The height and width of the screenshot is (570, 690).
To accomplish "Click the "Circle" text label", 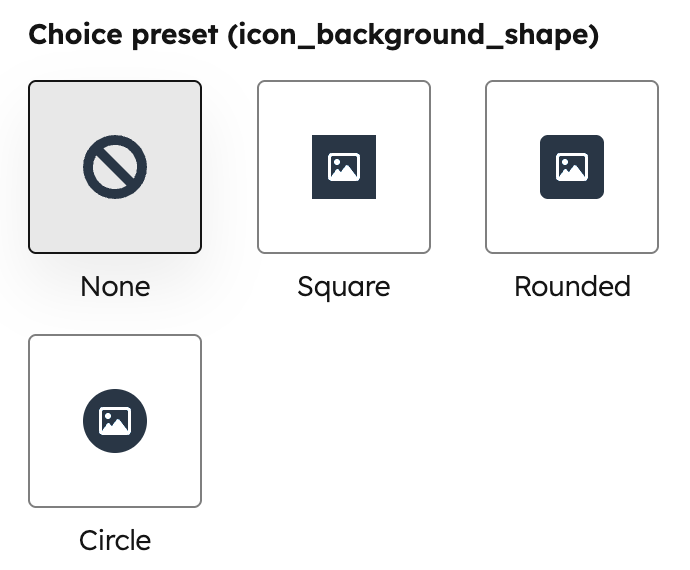I will click(x=115, y=541).
